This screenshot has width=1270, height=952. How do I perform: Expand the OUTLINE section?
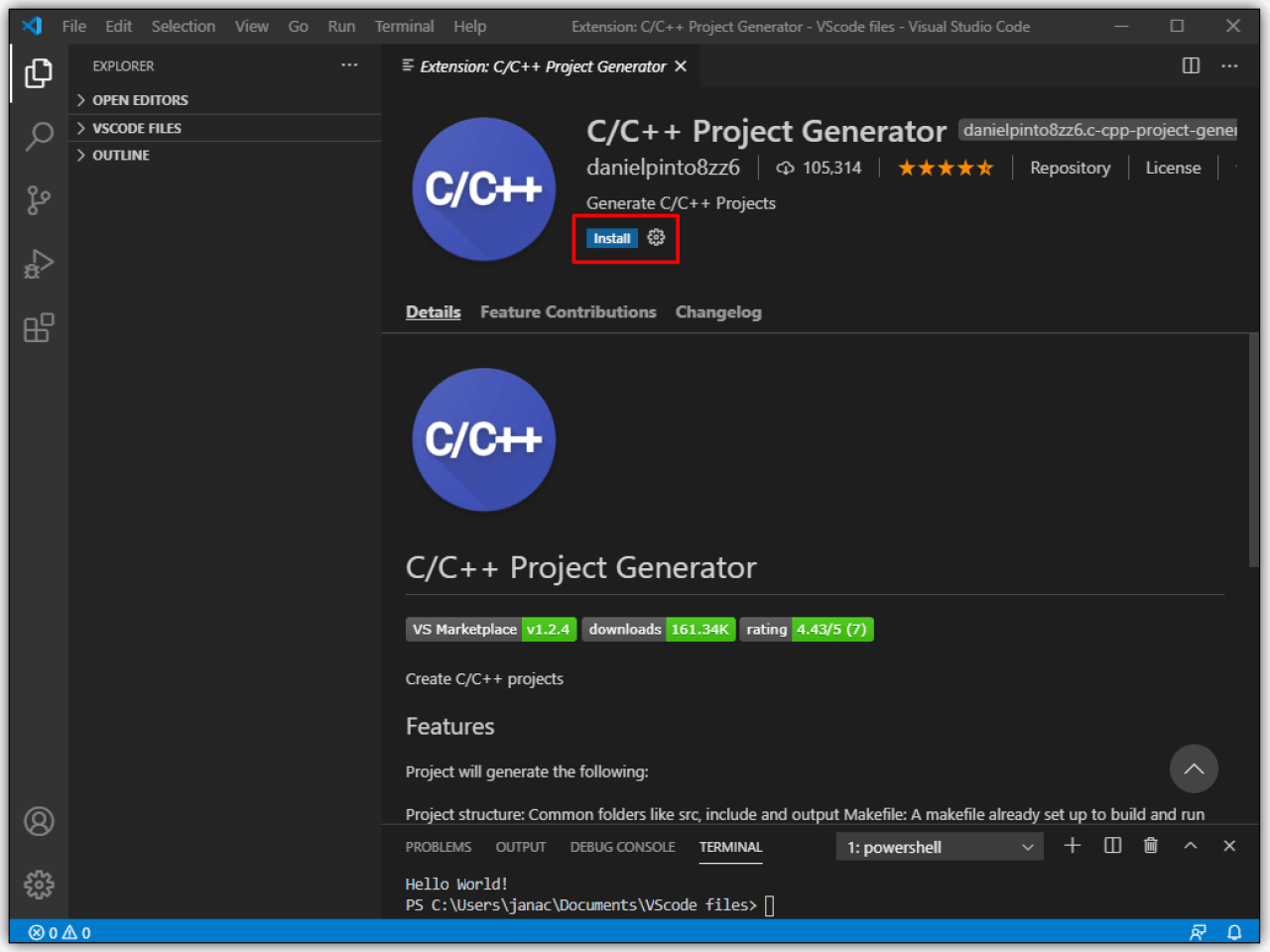(x=120, y=155)
